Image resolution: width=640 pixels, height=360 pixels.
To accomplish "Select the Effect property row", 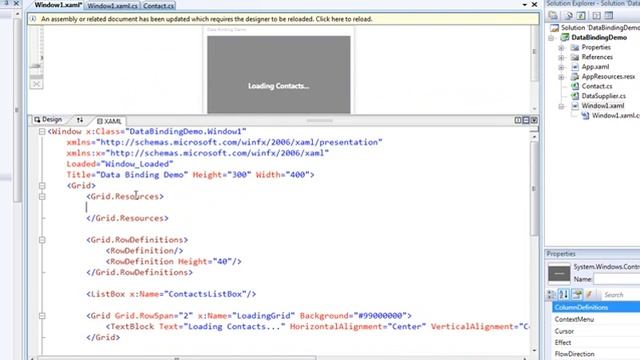I will point(596,342).
